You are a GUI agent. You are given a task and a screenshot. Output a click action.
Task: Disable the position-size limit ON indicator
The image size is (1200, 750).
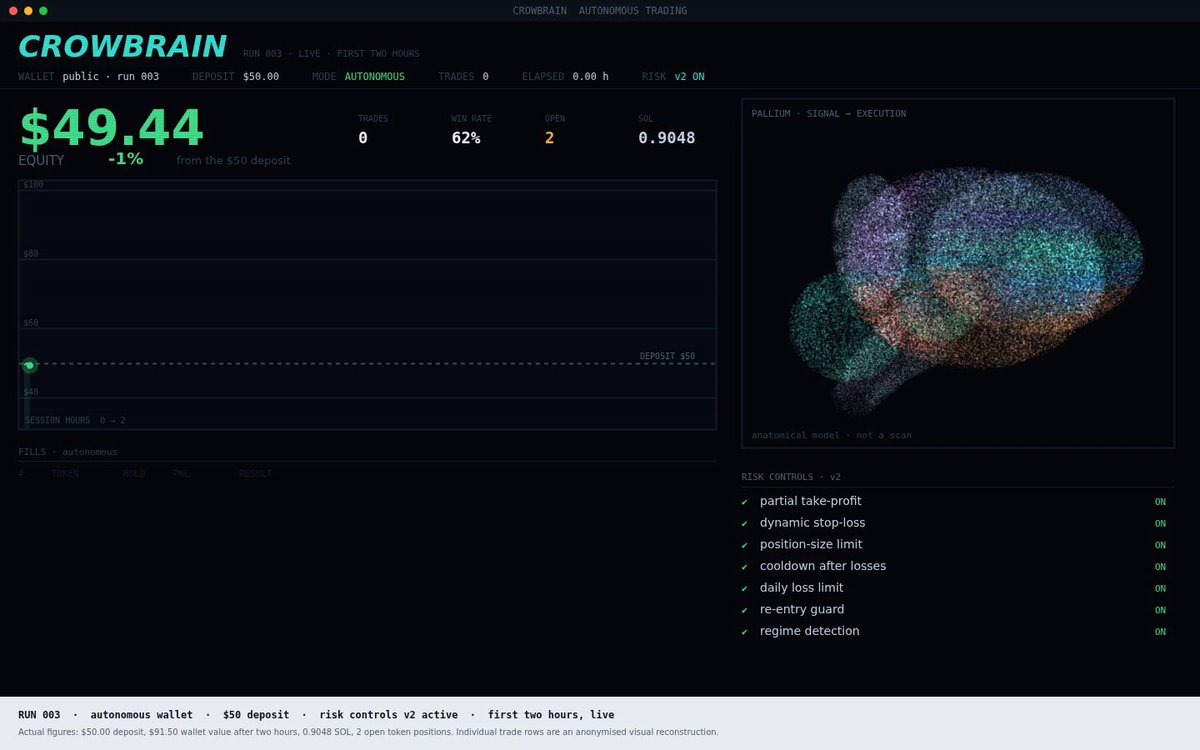coord(1160,545)
